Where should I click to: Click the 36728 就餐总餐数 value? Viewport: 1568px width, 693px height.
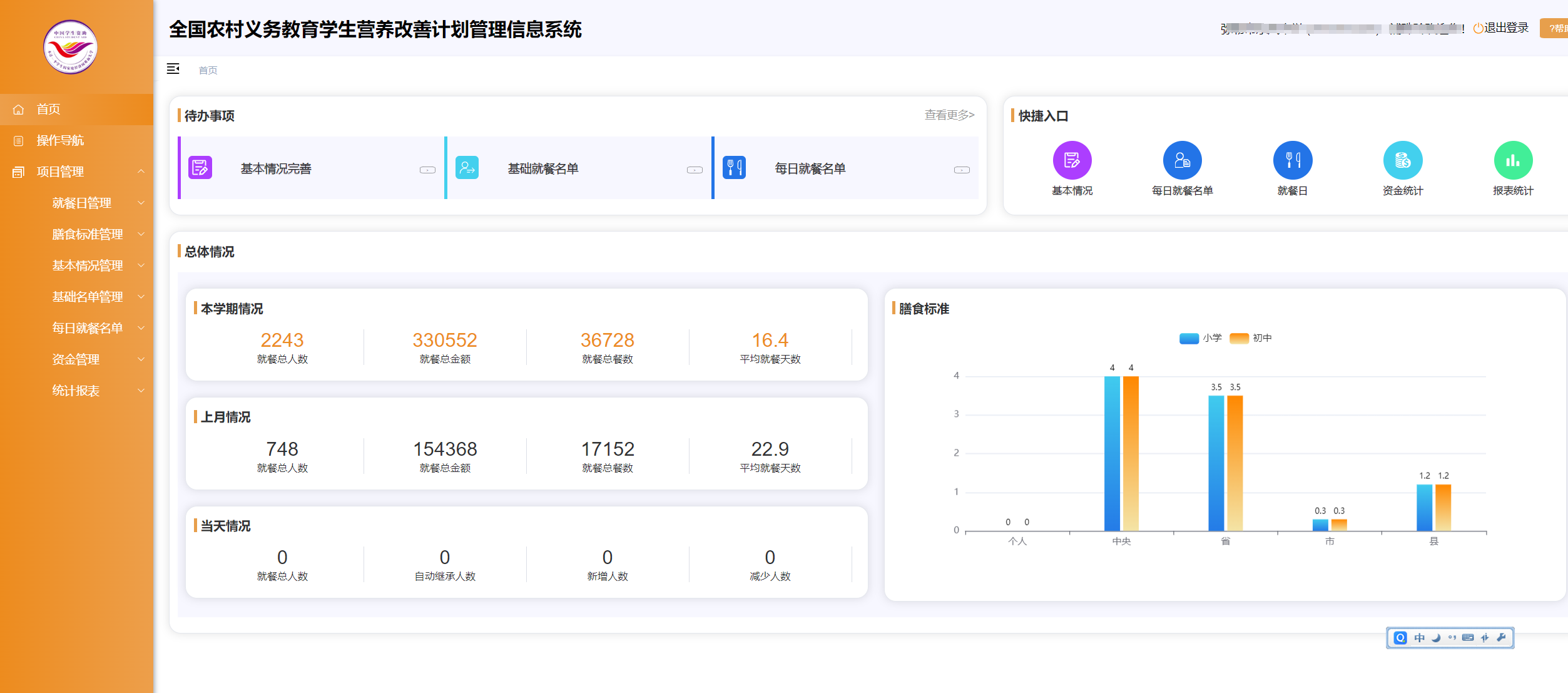[x=608, y=340]
